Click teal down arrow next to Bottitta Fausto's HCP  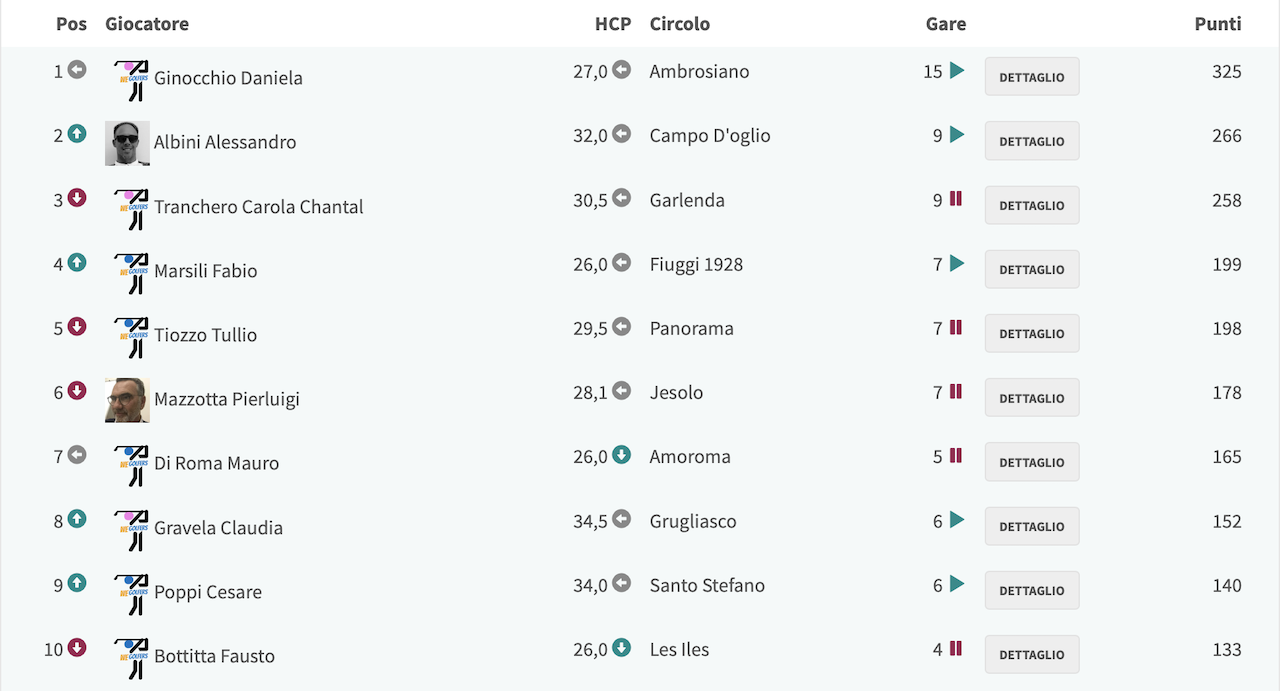pos(621,648)
